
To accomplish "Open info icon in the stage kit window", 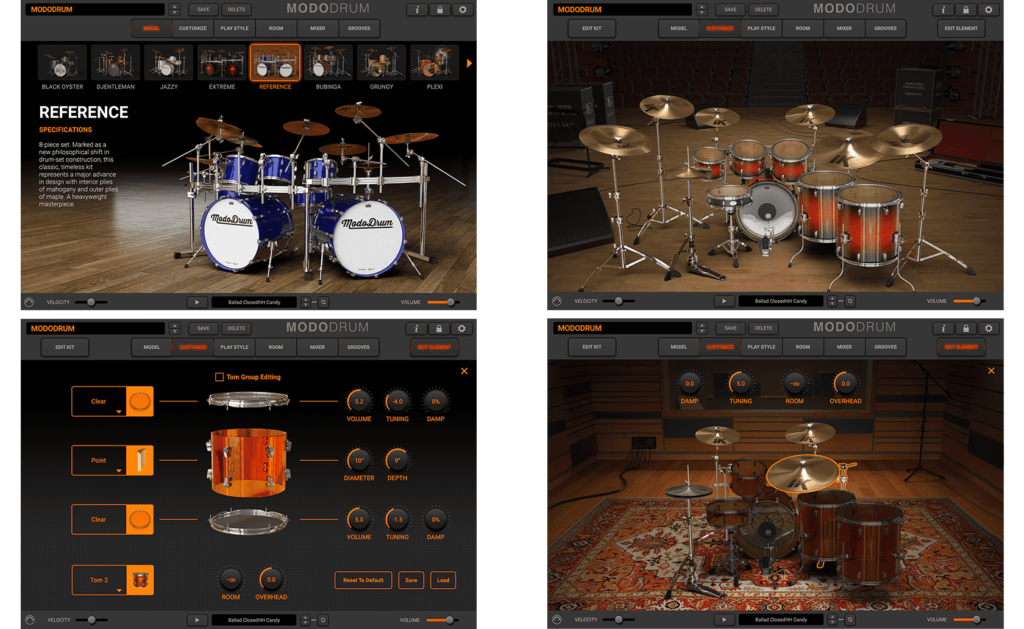I will pos(943,10).
